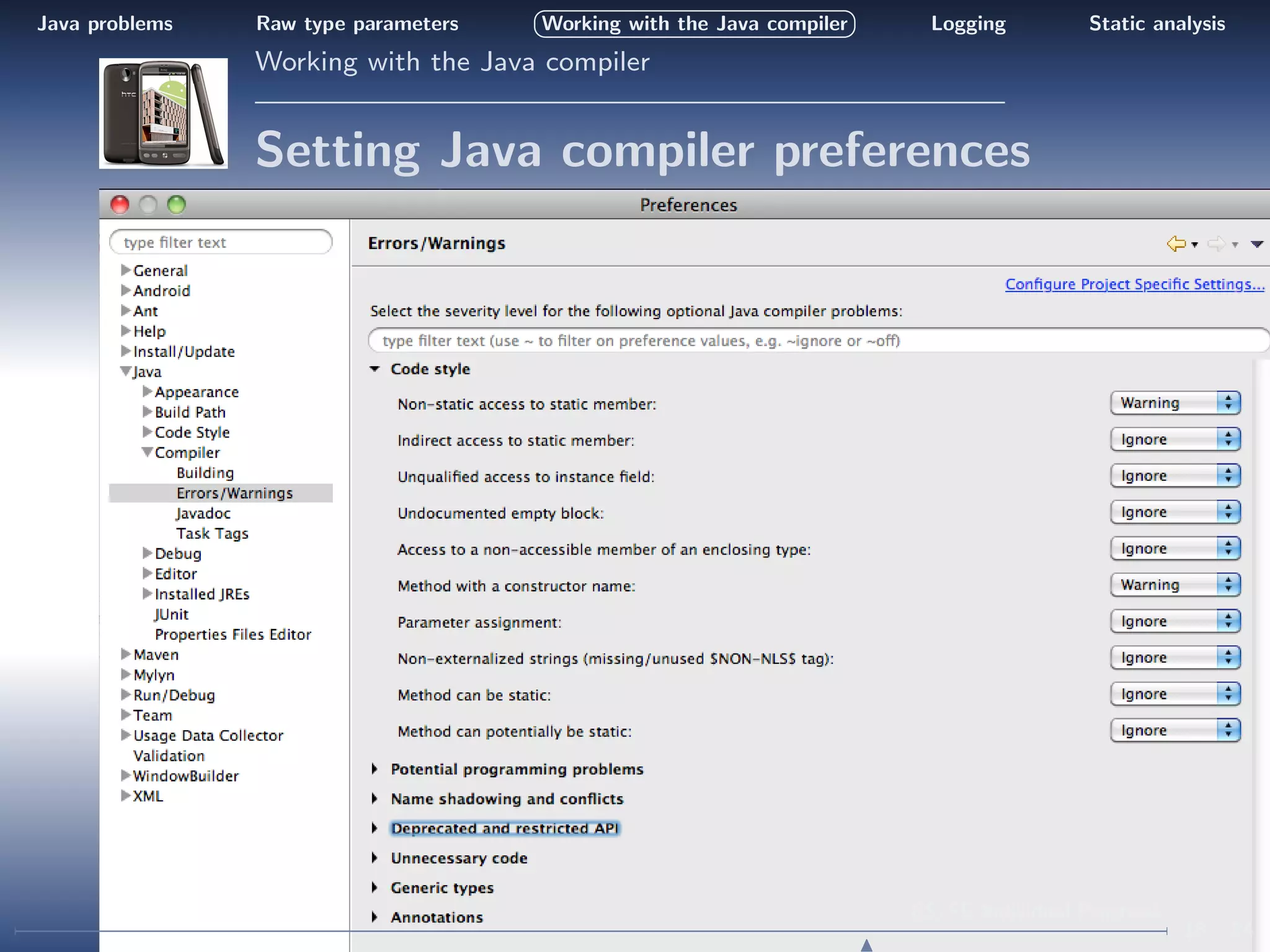This screenshot has width=1270, height=952.
Task: Expand the Annotations section
Action: coord(375,917)
